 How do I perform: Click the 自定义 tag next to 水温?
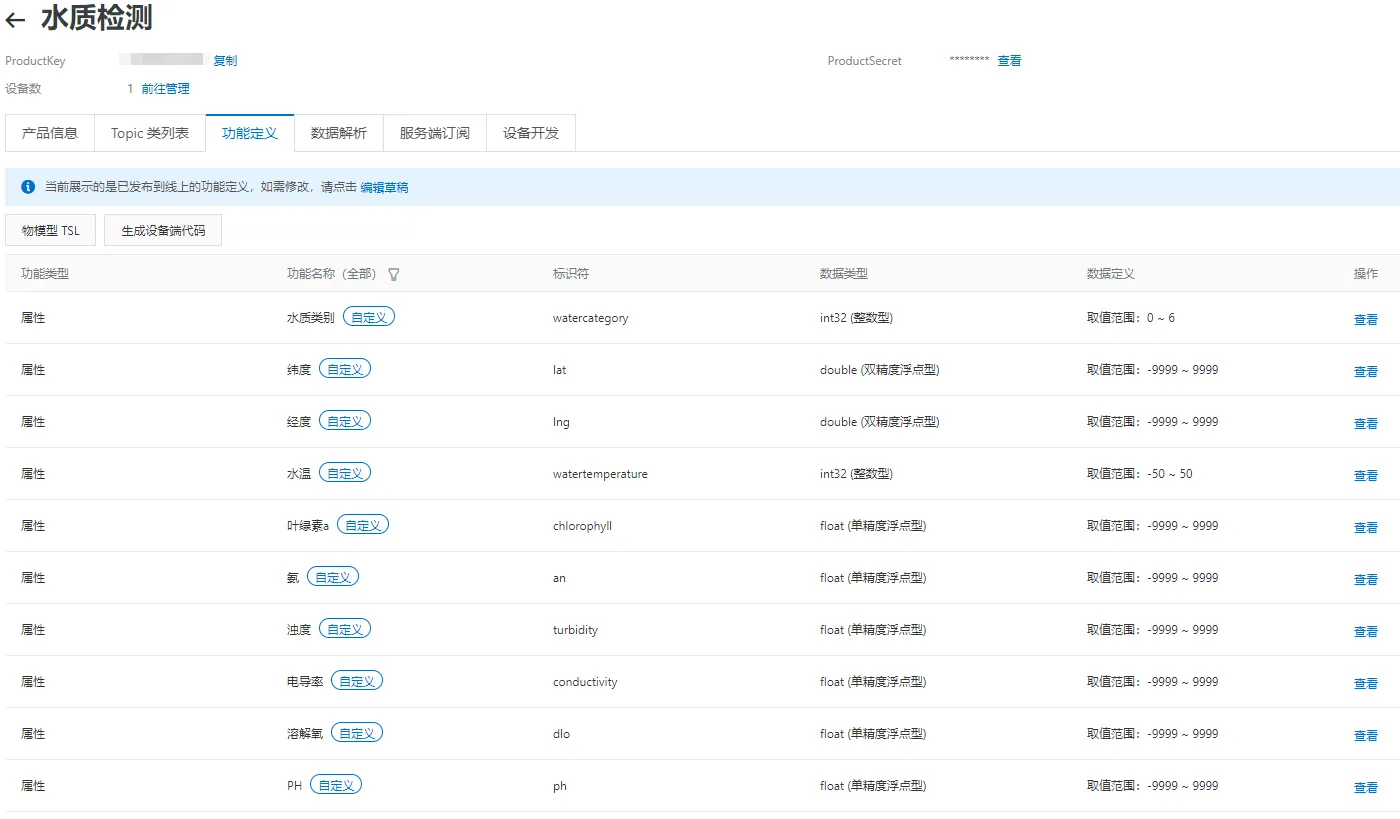click(345, 473)
